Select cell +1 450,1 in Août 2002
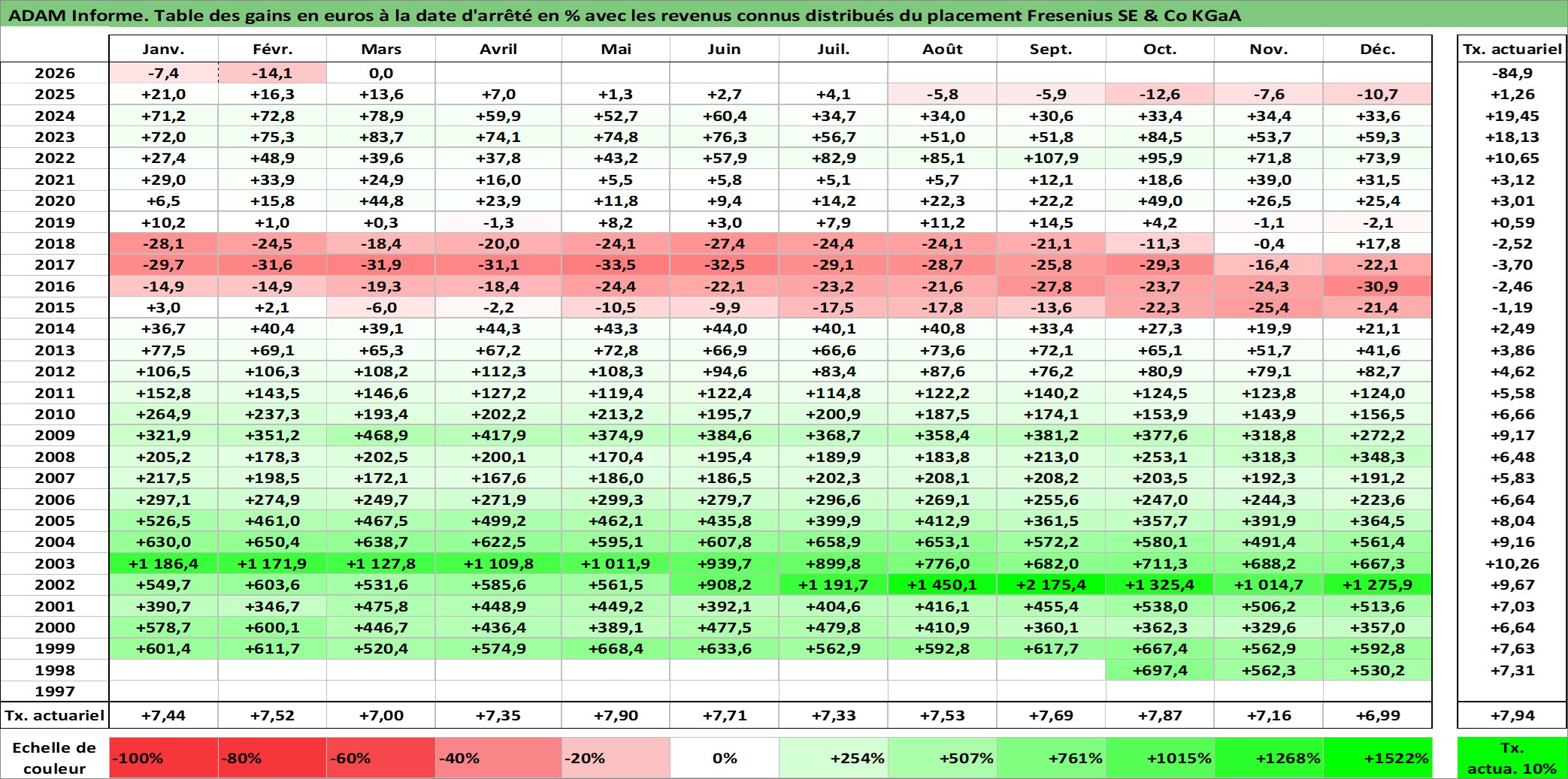Image resolution: width=1568 pixels, height=779 pixels. click(943, 584)
